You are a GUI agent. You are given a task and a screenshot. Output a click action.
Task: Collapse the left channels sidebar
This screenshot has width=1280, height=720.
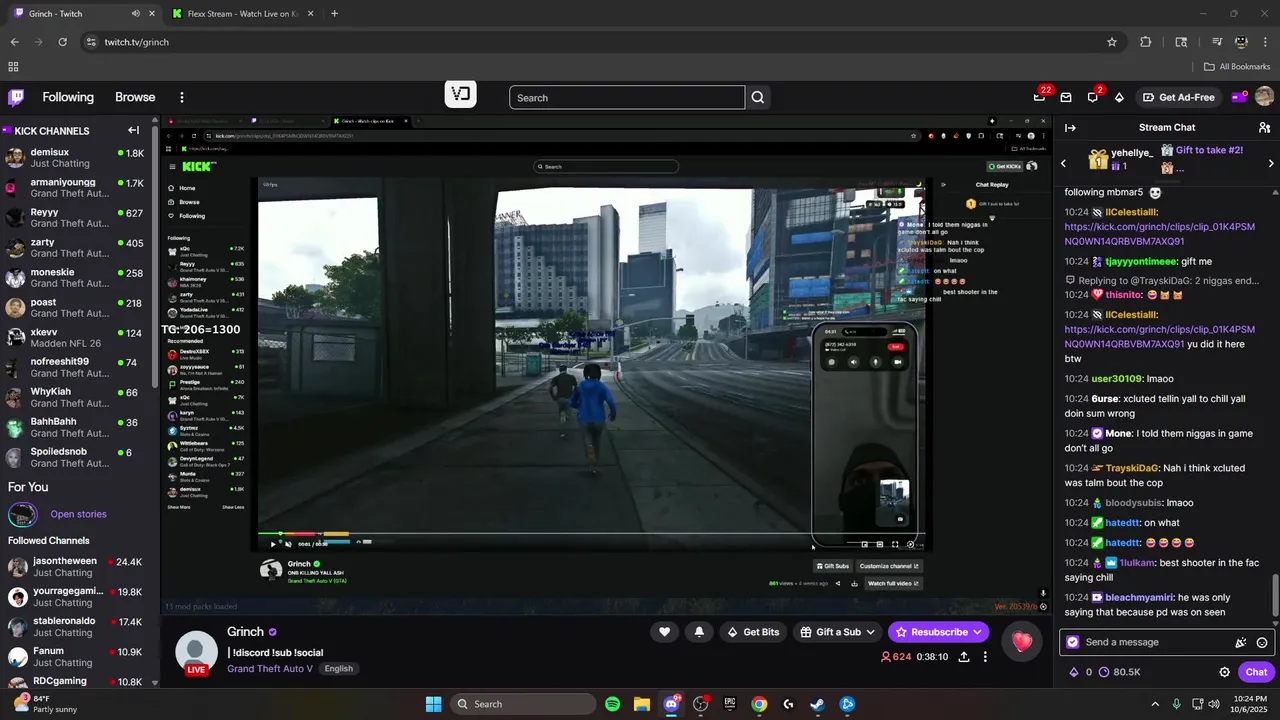[133, 130]
